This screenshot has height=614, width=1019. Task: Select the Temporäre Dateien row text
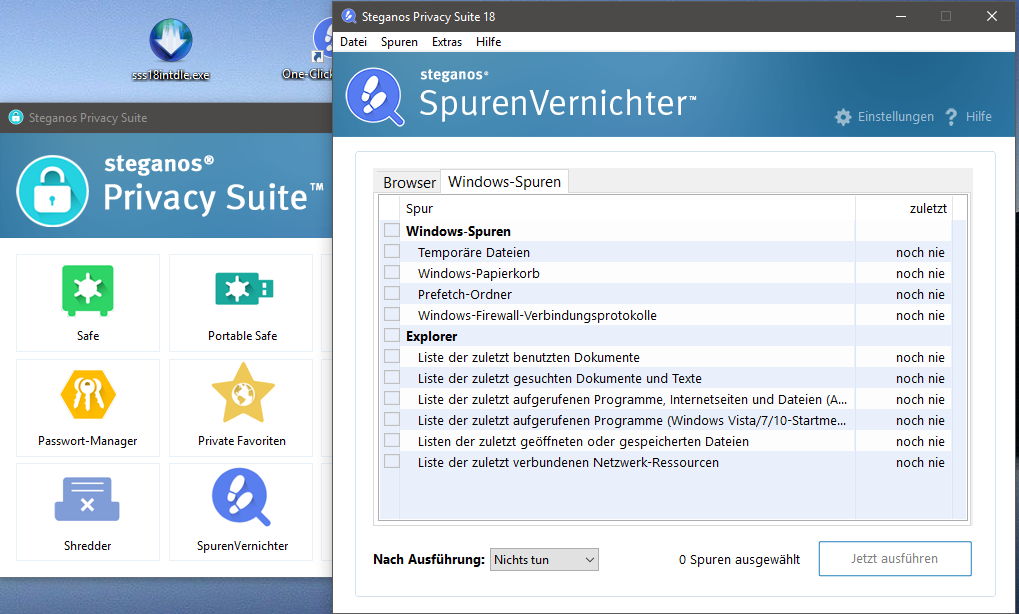coord(474,252)
